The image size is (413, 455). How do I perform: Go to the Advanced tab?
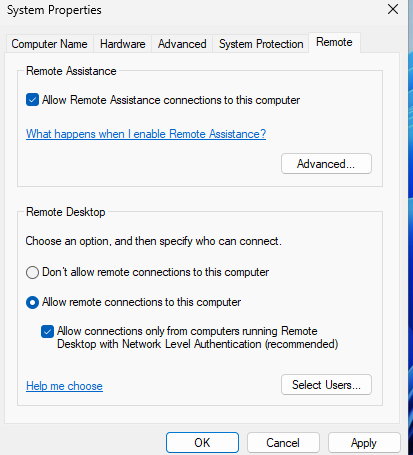tap(182, 44)
